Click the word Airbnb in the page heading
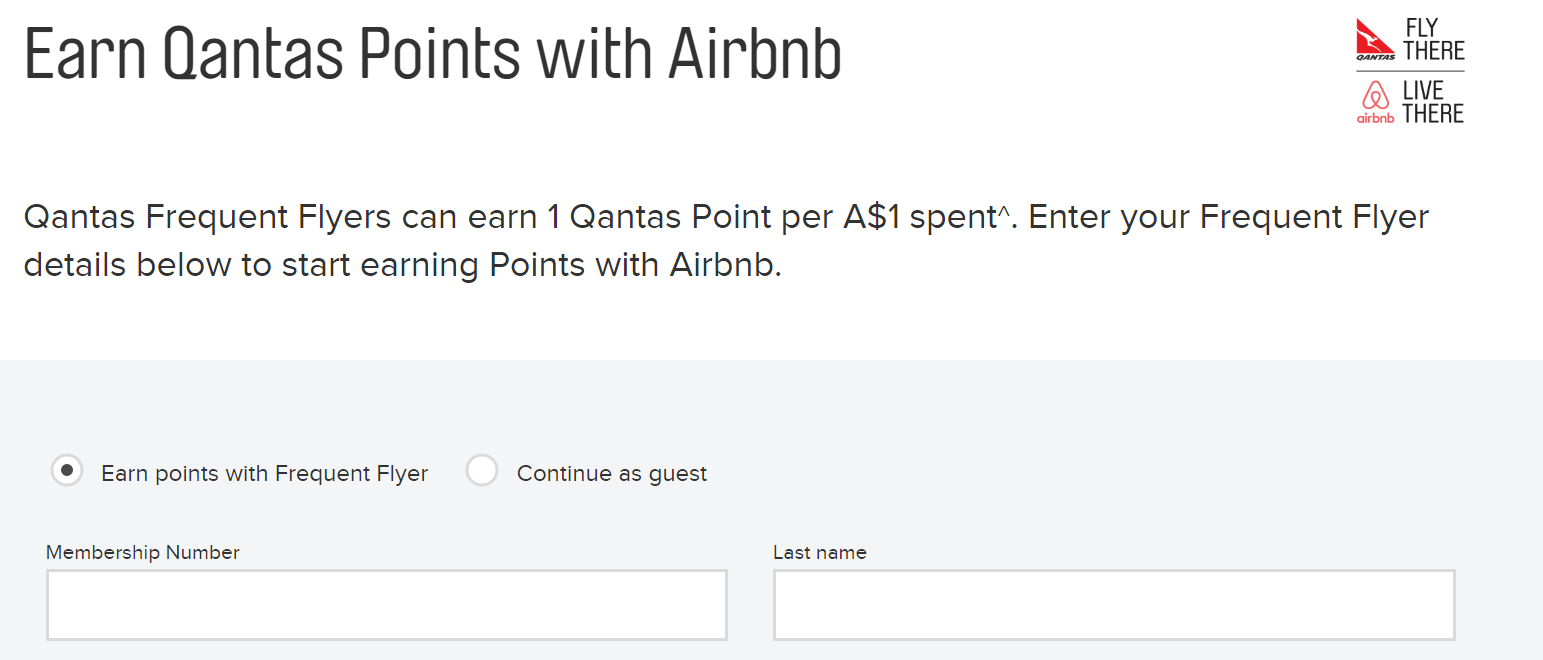 pyautogui.click(x=754, y=52)
